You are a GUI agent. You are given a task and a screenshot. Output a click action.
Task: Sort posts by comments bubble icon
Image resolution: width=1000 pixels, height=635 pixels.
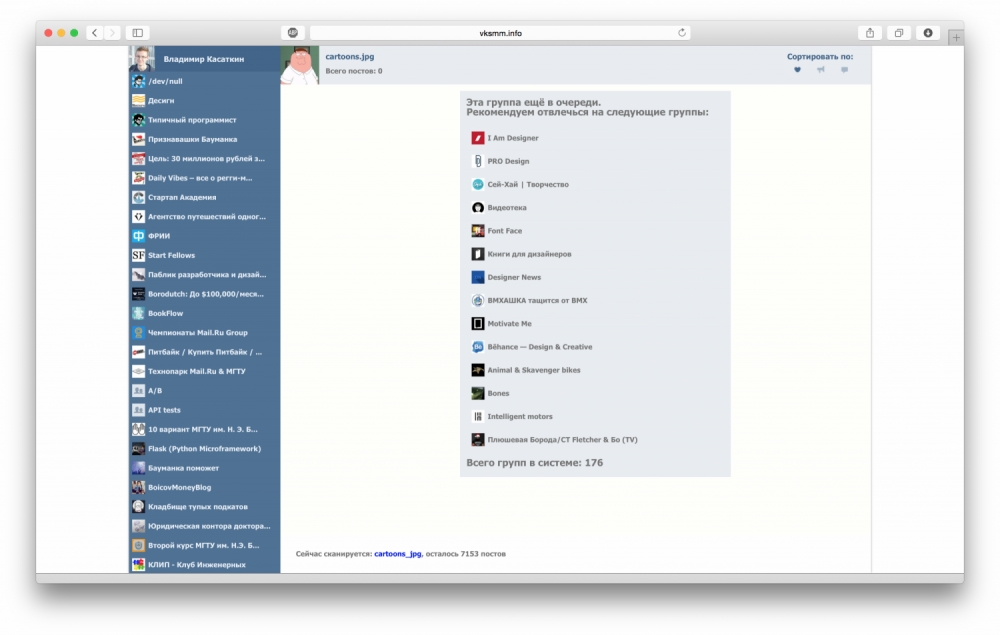[x=844, y=69]
